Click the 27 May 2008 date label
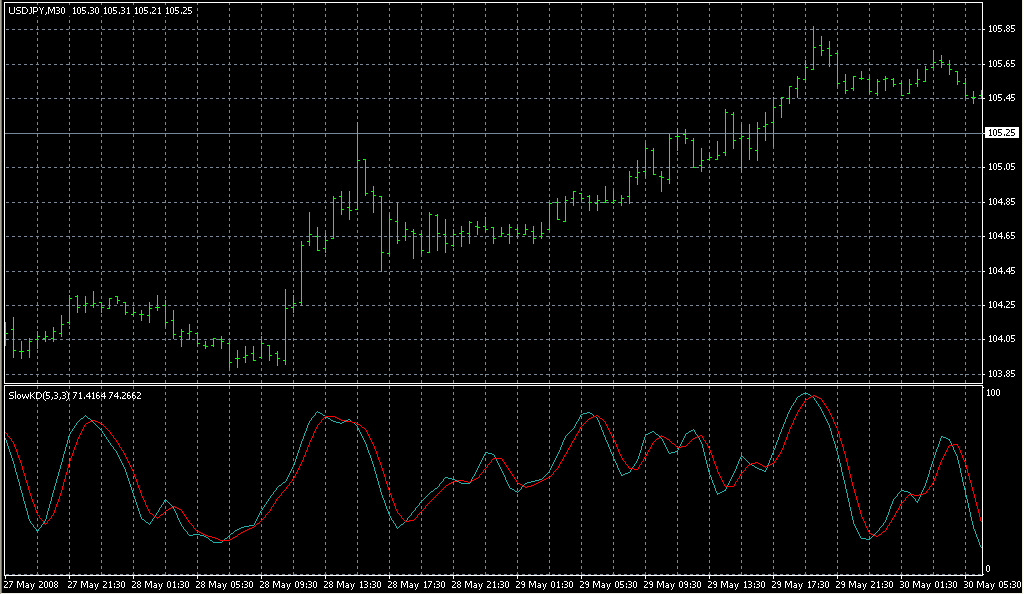The width and height of the screenshot is (1024, 594). (30, 585)
